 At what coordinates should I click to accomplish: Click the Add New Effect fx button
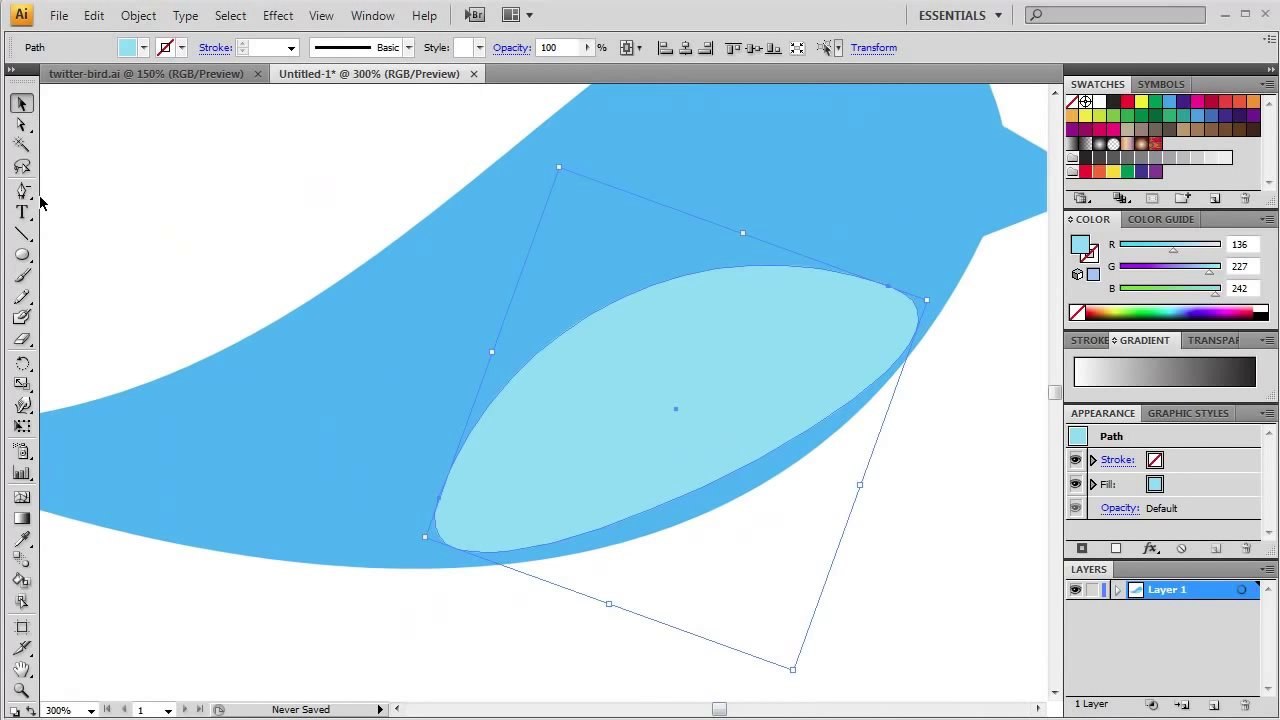click(x=1150, y=549)
